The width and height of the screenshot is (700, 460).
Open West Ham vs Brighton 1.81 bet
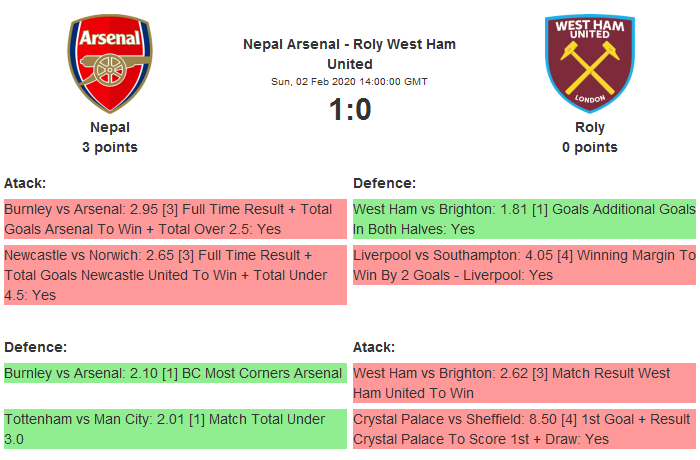tap(523, 219)
